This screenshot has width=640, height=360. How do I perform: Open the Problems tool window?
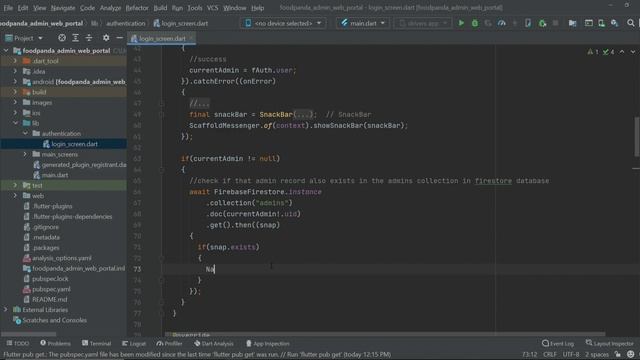point(55,344)
